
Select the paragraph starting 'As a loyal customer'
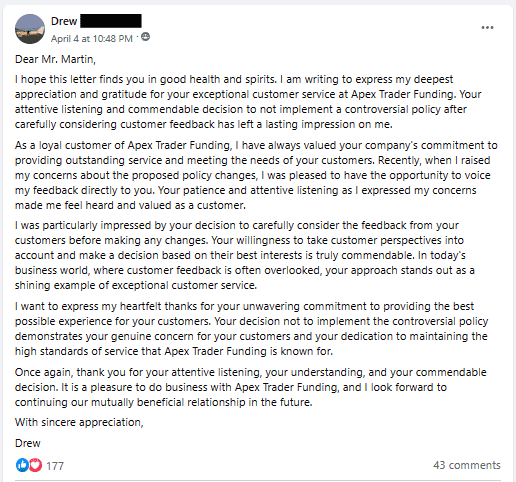[x=256, y=175]
